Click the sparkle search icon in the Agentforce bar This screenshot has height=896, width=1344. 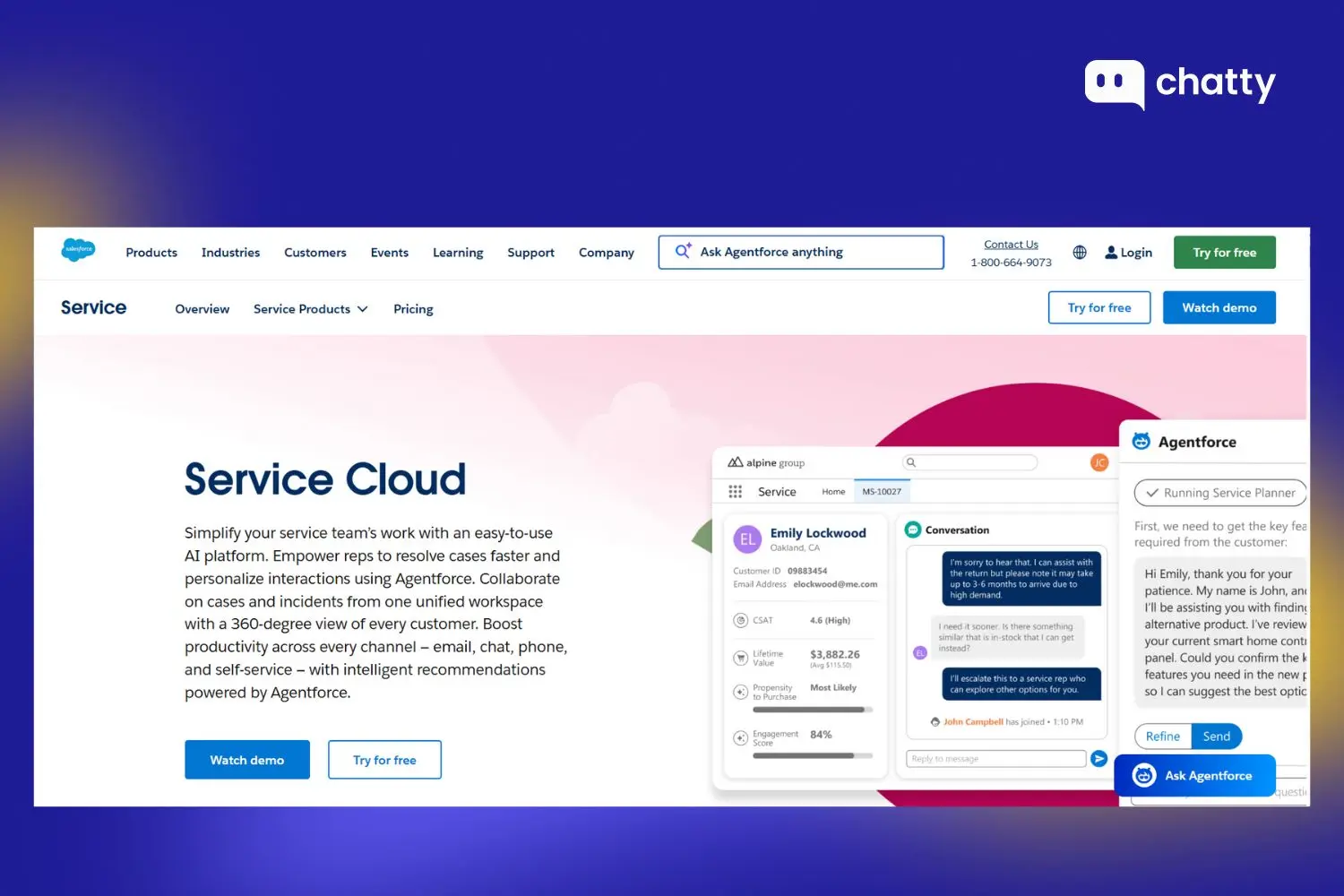tap(683, 251)
